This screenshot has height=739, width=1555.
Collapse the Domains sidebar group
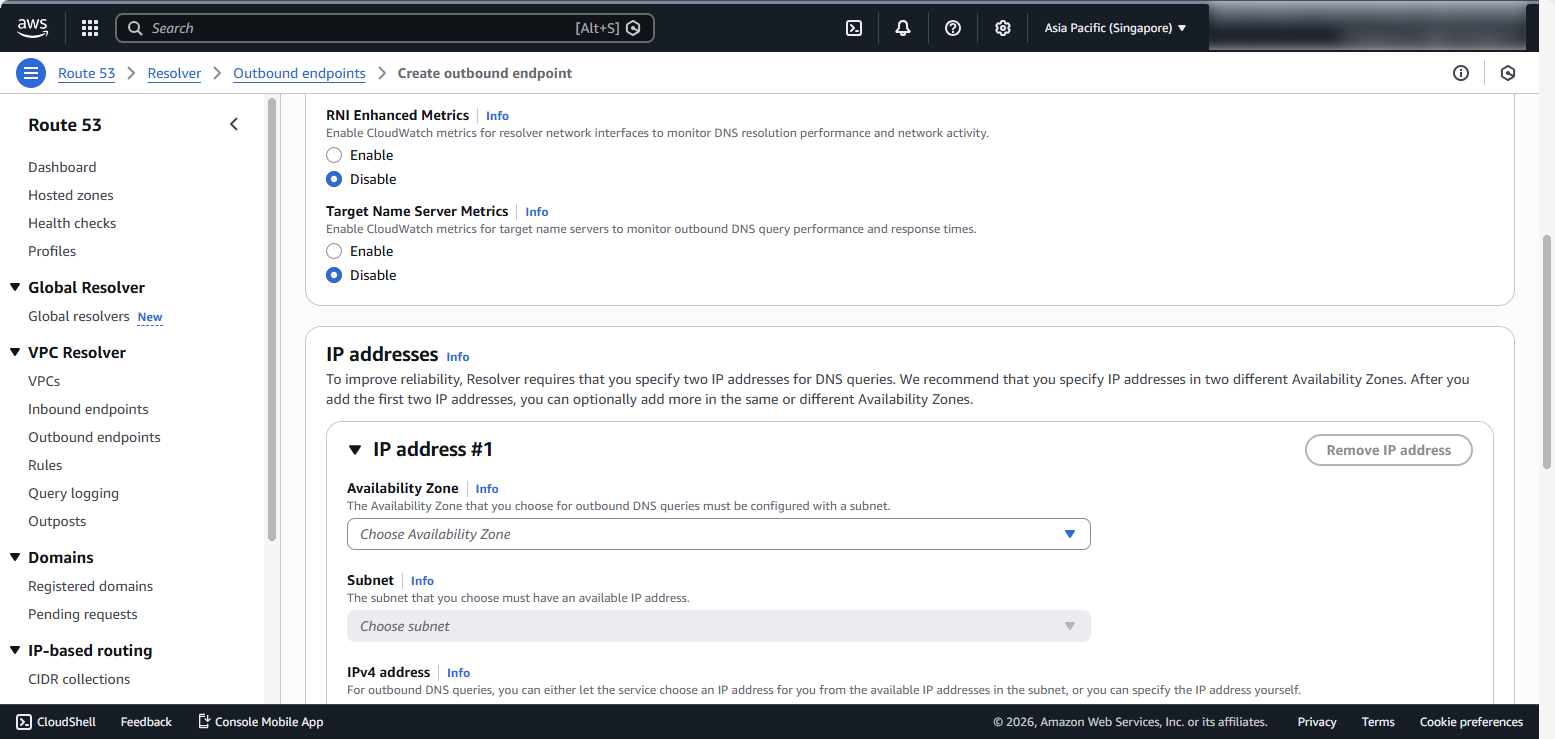[x=15, y=557]
